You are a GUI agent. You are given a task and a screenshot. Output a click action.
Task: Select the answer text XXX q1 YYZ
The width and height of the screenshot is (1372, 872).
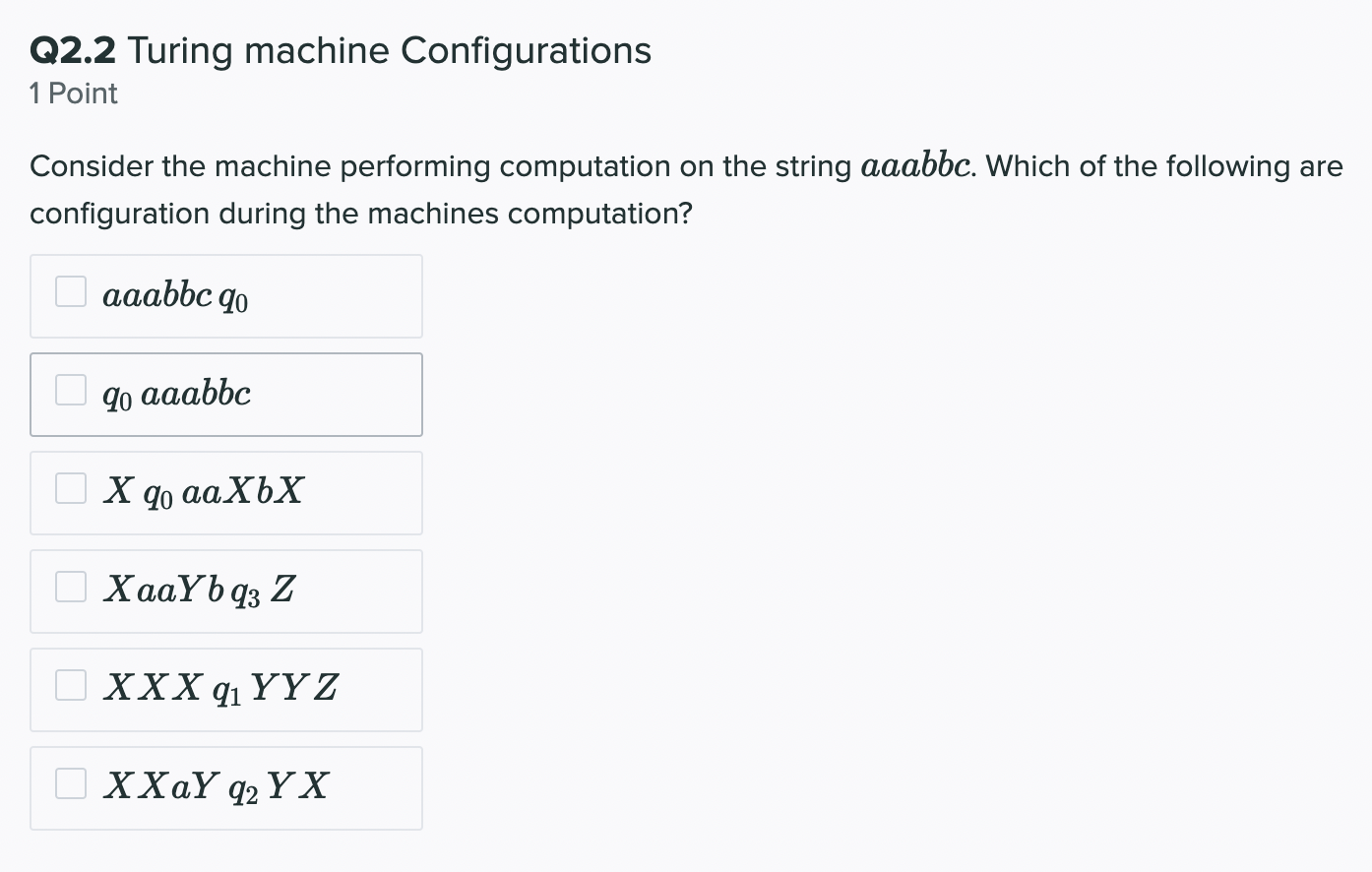(221, 688)
